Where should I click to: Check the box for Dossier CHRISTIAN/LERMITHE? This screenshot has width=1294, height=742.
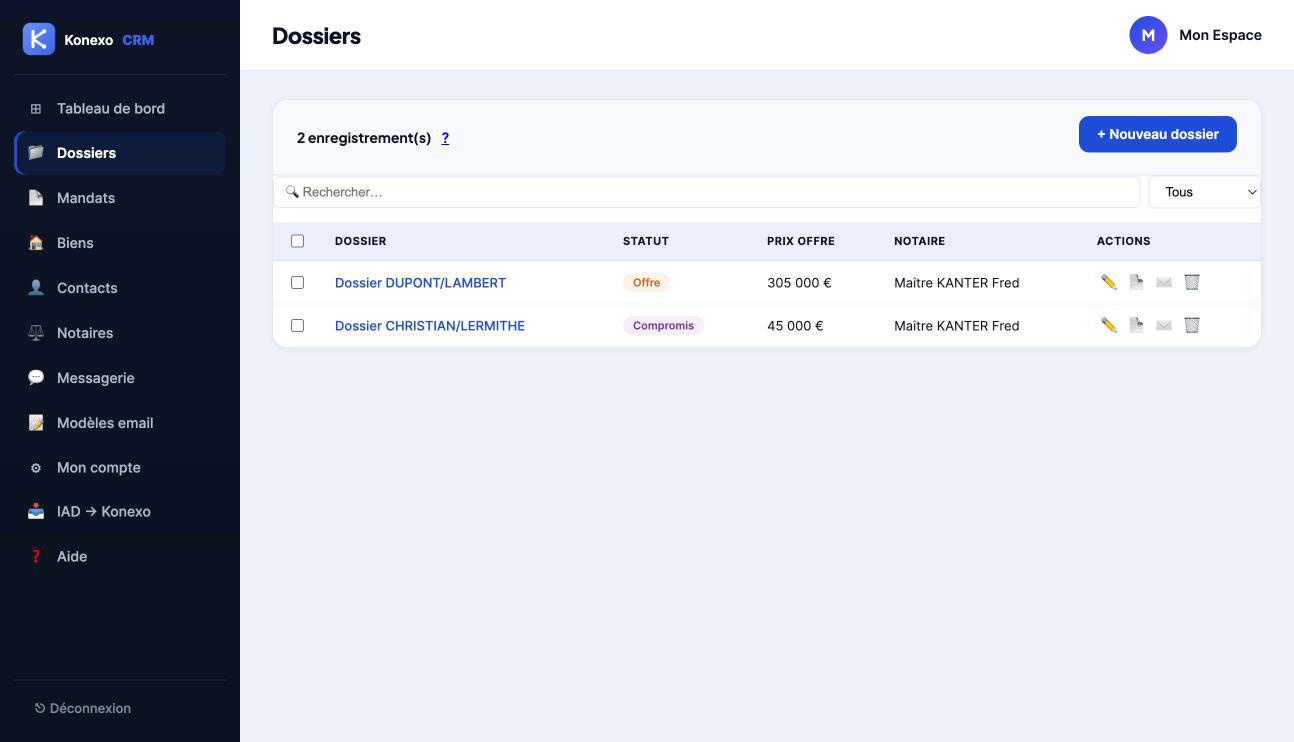click(x=297, y=326)
